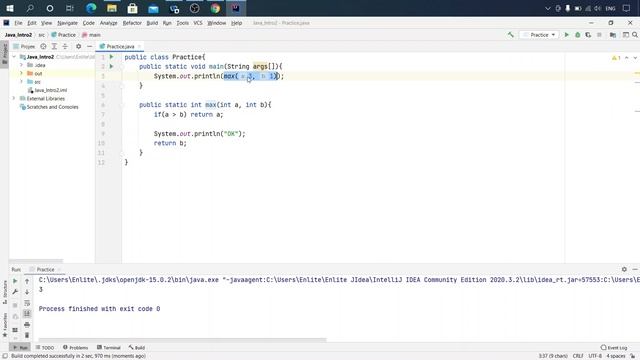Open the Project view selector dropdown
Image resolution: width=640 pixels, height=360 pixels.
(x=24, y=47)
